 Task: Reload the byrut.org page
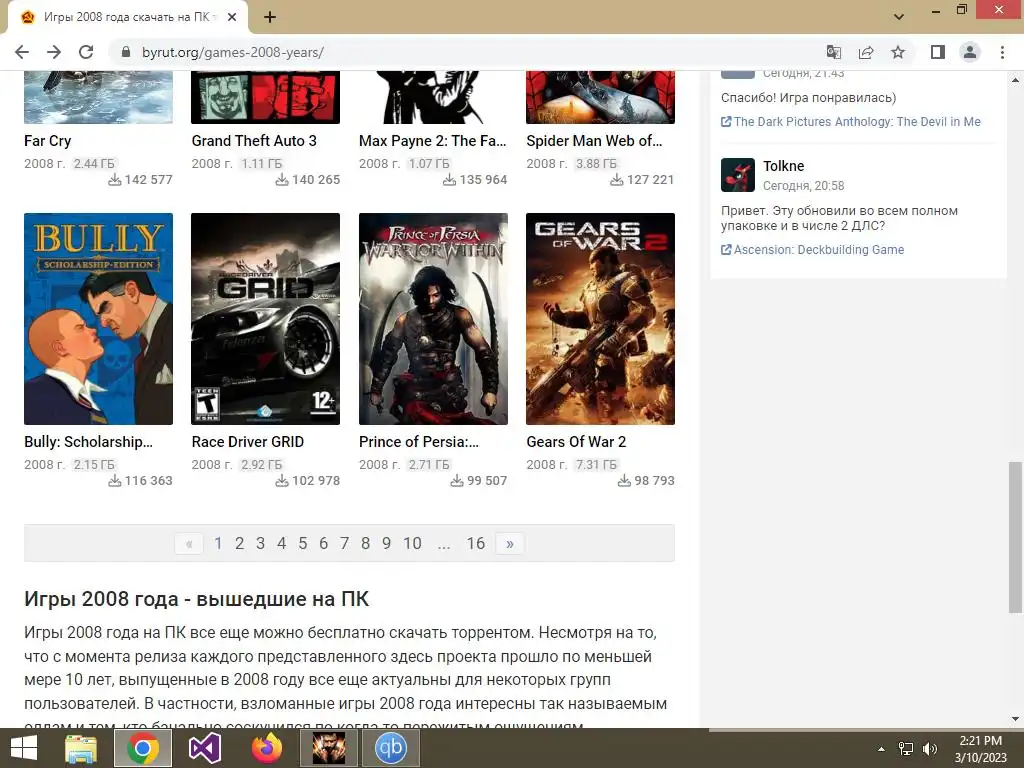pyautogui.click(x=86, y=52)
